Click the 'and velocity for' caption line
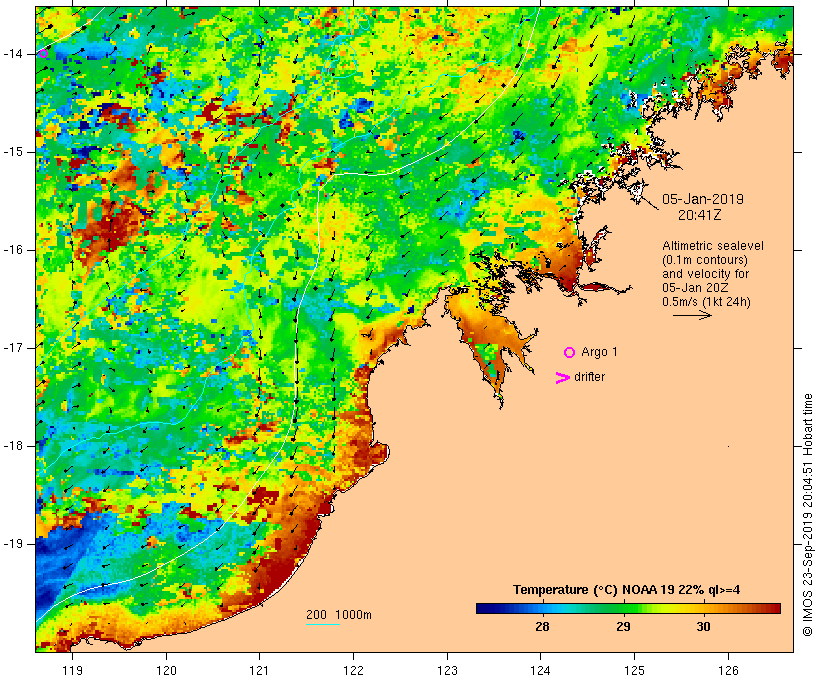Screen dimensions: 820x680 point(705,274)
